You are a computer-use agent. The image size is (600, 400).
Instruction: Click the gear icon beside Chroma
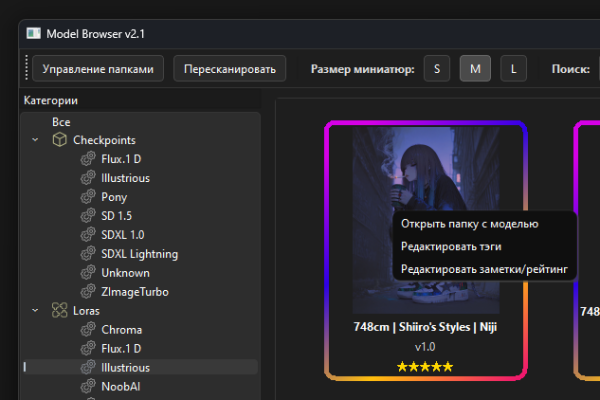[x=88, y=330]
